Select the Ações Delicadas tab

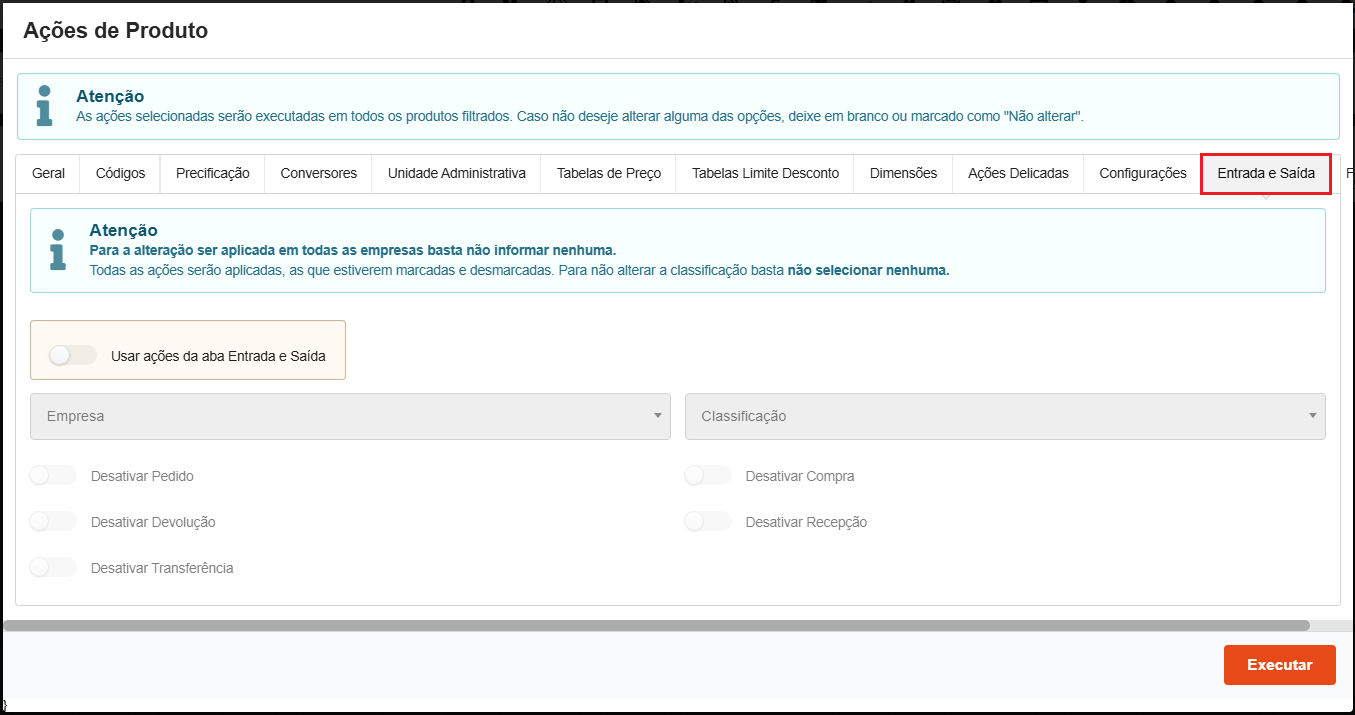1018,173
